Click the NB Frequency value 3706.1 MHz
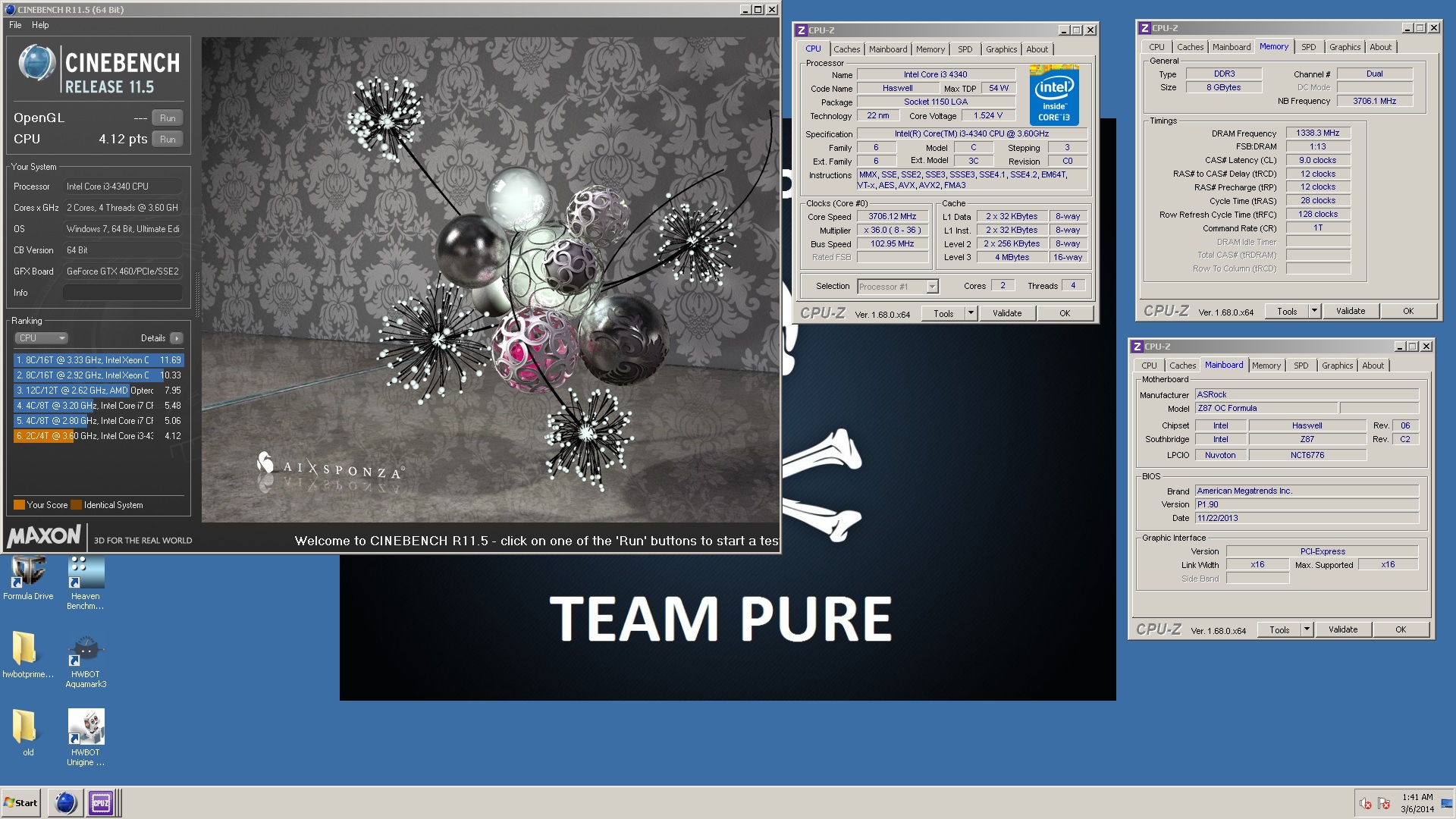 1374,101
